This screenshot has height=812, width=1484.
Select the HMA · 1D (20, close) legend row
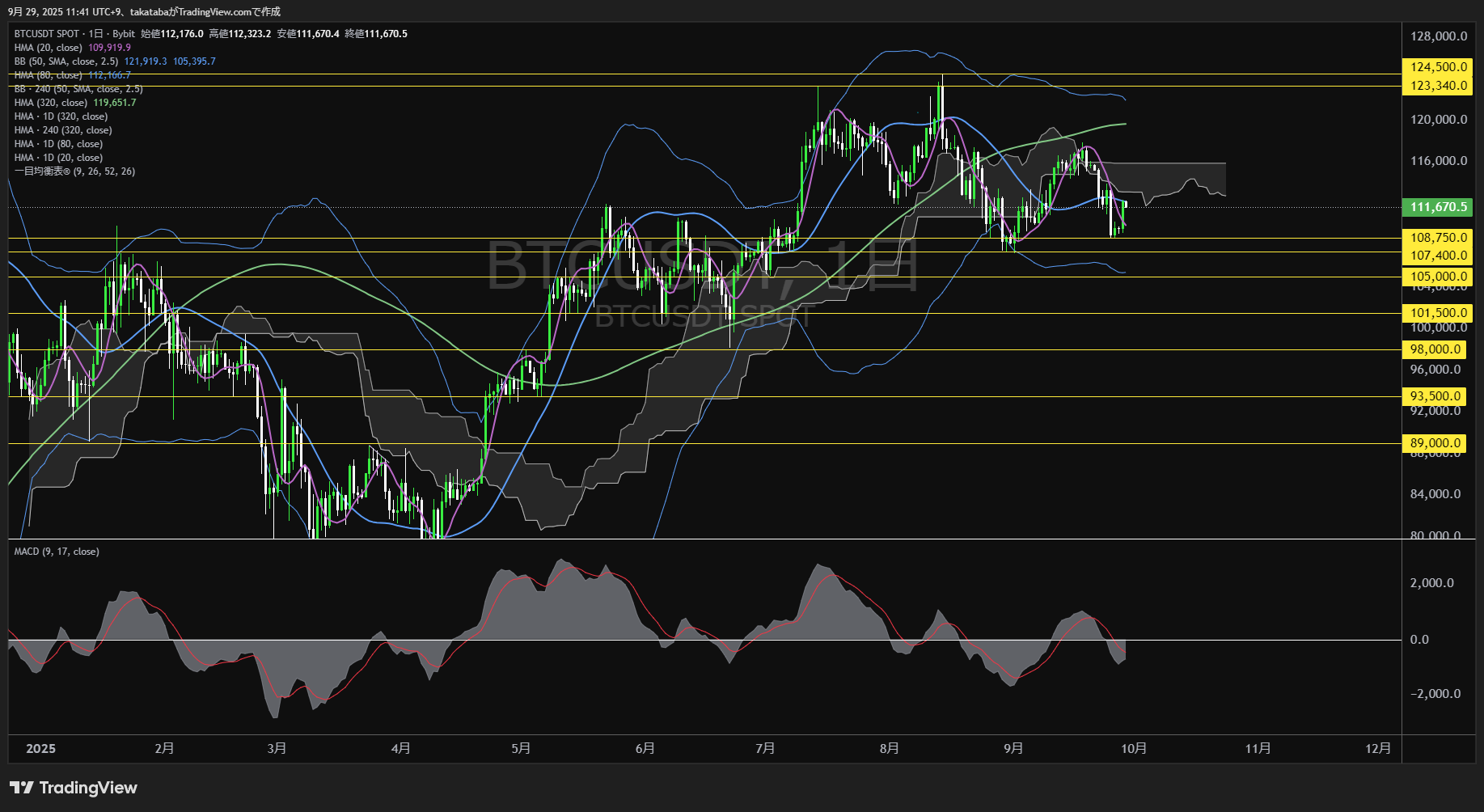(x=58, y=158)
